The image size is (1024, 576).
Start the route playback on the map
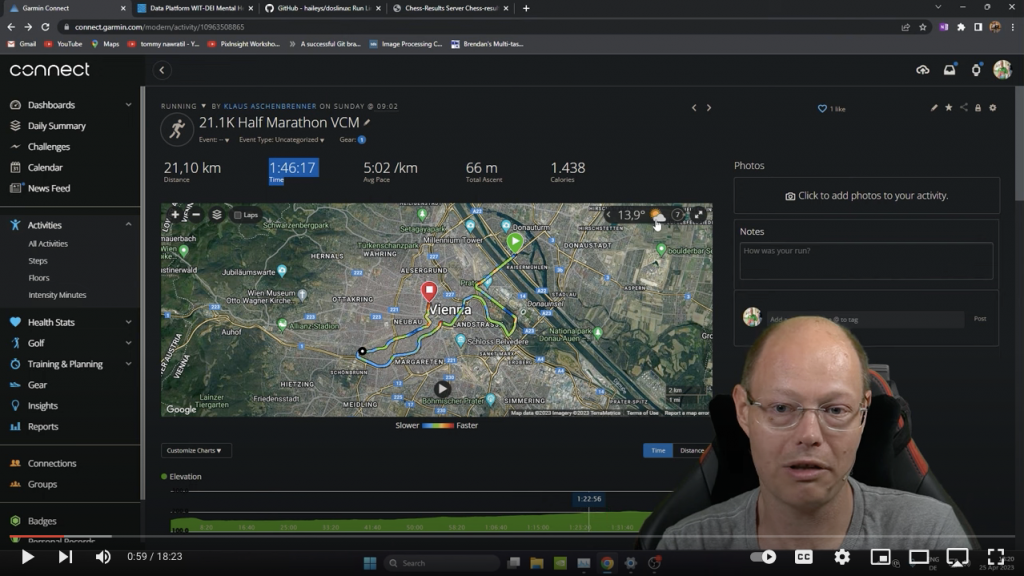coord(442,389)
